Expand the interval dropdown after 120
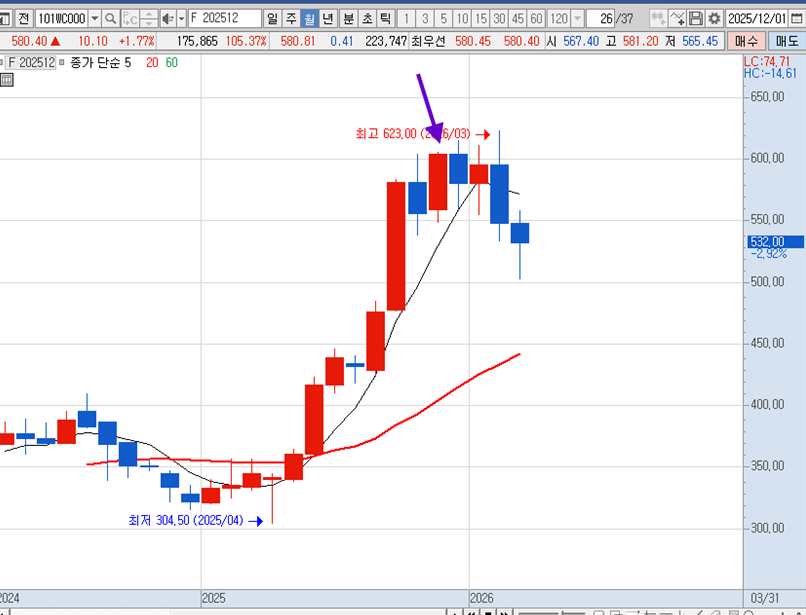This screenshot has width=806, height=615. click(x=576, y=19)
